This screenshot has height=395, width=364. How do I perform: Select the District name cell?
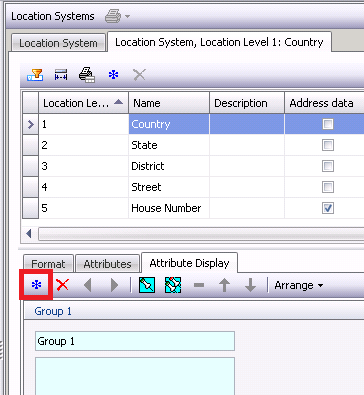click(x=169, y=166)
